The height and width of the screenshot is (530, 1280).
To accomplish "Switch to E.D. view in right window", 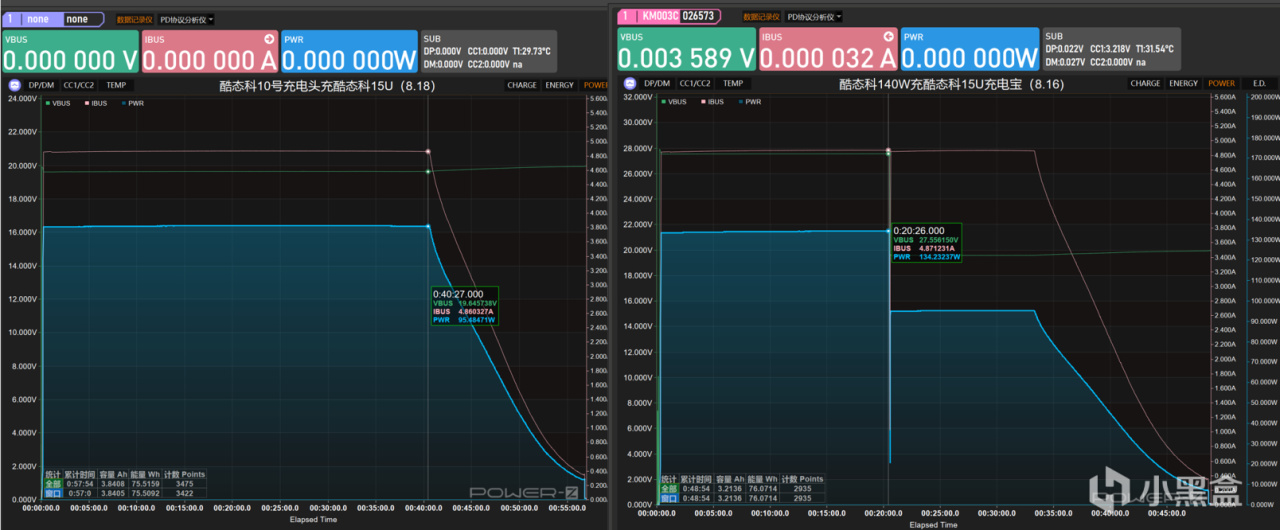I will [x=1259, y=84].
